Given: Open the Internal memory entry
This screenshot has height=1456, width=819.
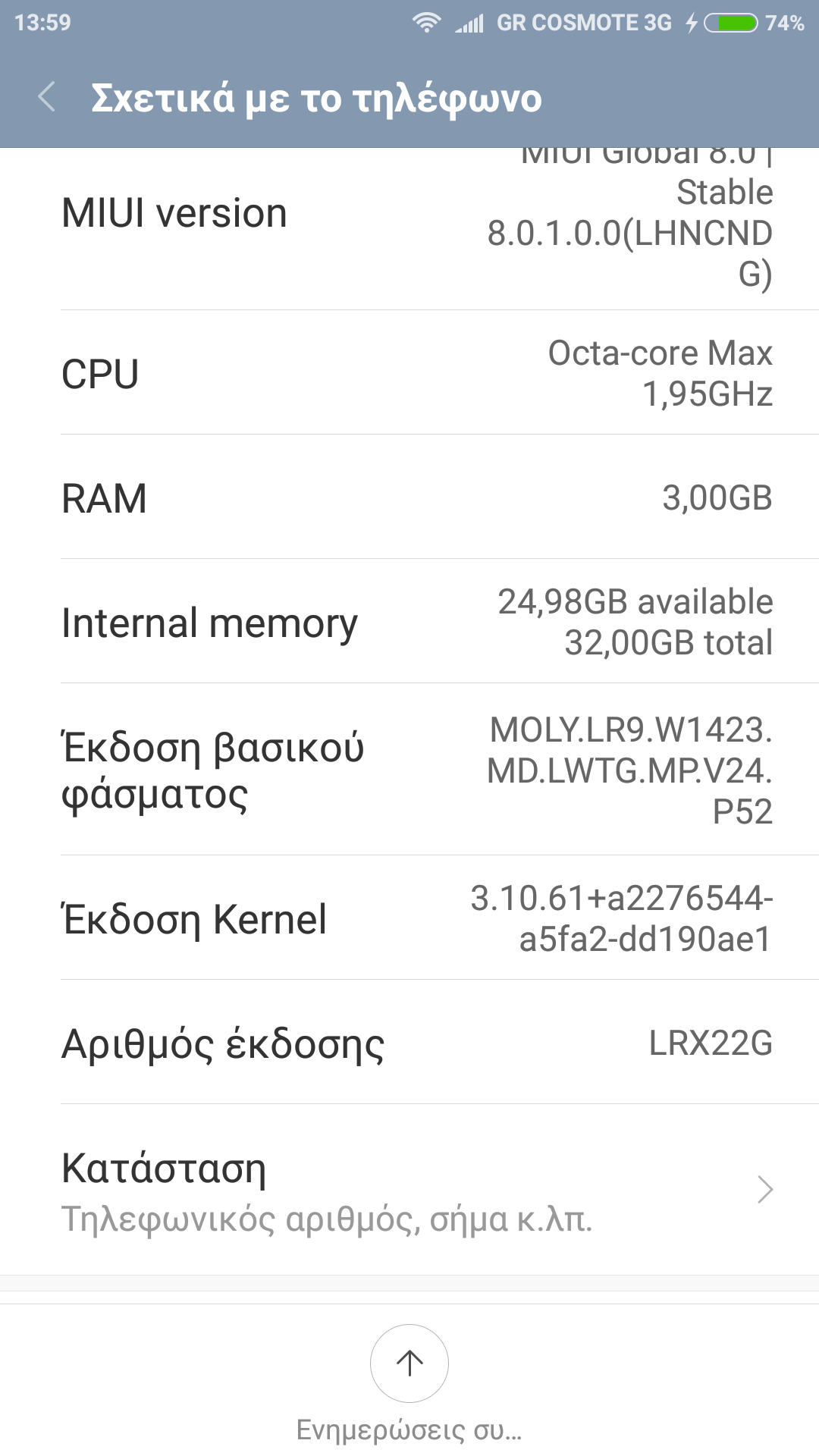Looking at the screenshot, I should tap(409, 622).
